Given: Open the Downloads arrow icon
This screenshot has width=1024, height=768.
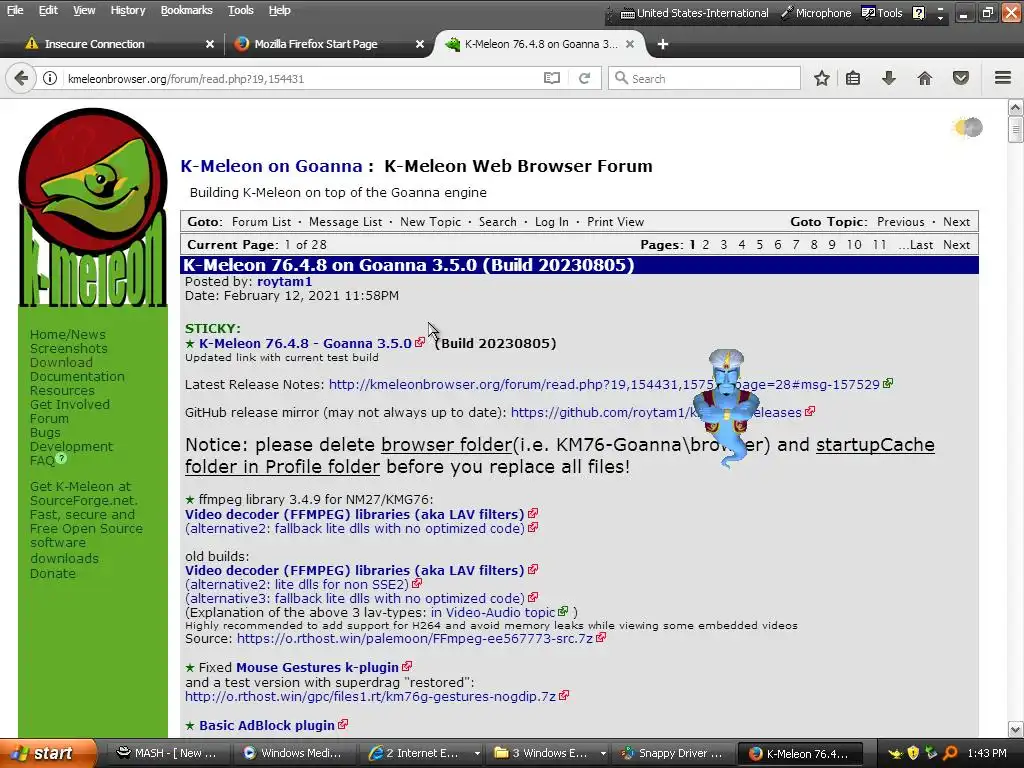Looking at the screenshot, I should [889, 78].
